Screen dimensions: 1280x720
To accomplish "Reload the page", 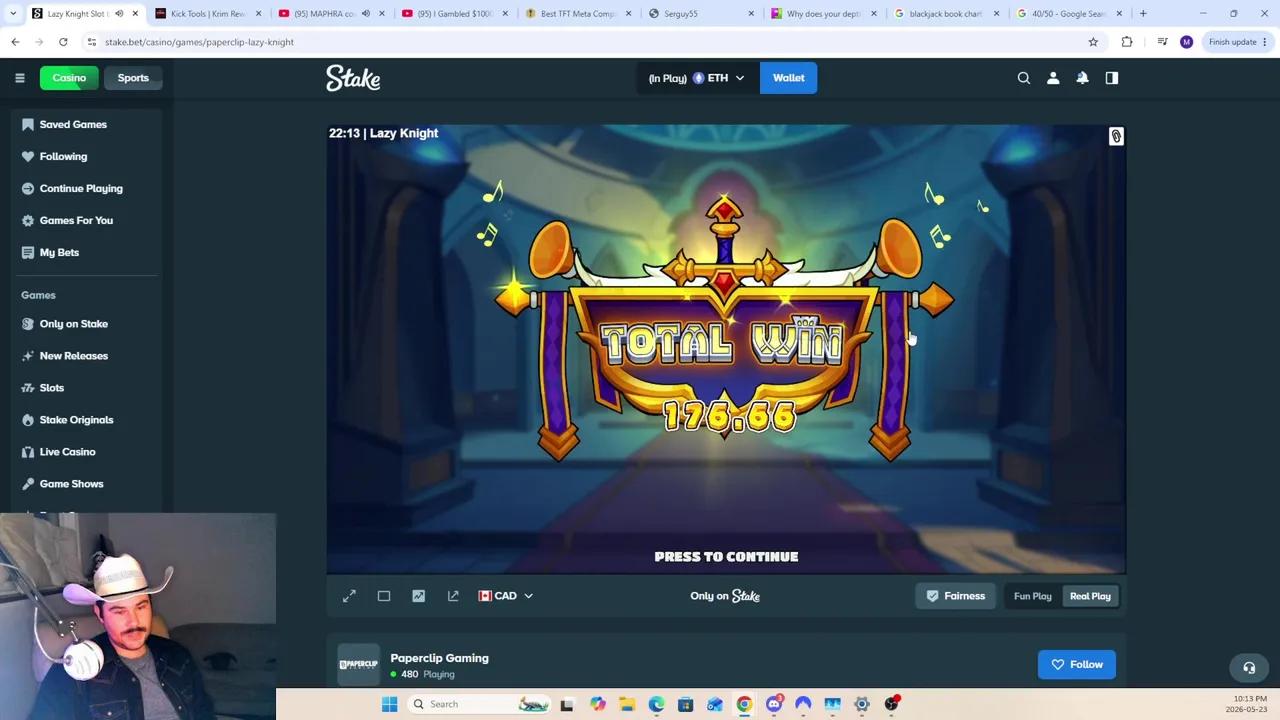I will click(63, 42).
